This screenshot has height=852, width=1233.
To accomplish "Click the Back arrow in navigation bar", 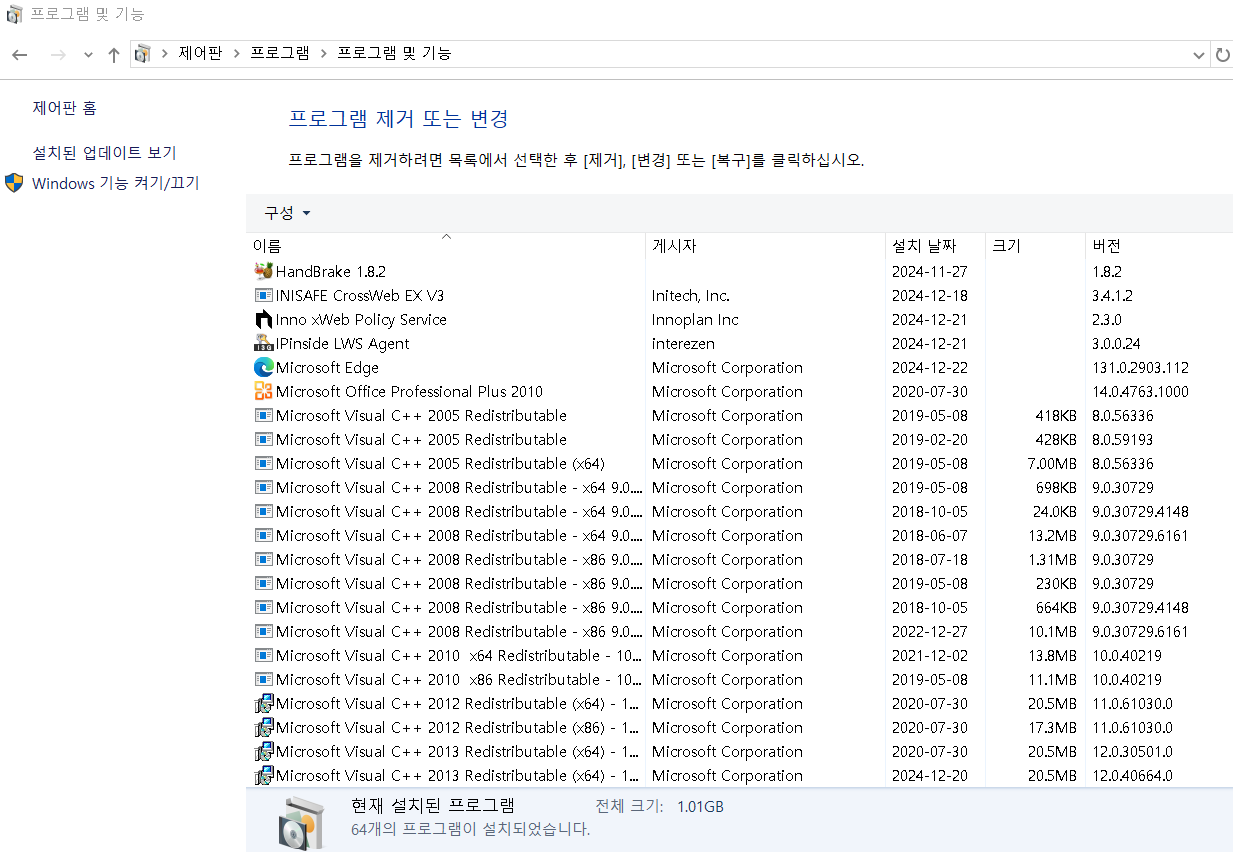I will click(20, 55).
